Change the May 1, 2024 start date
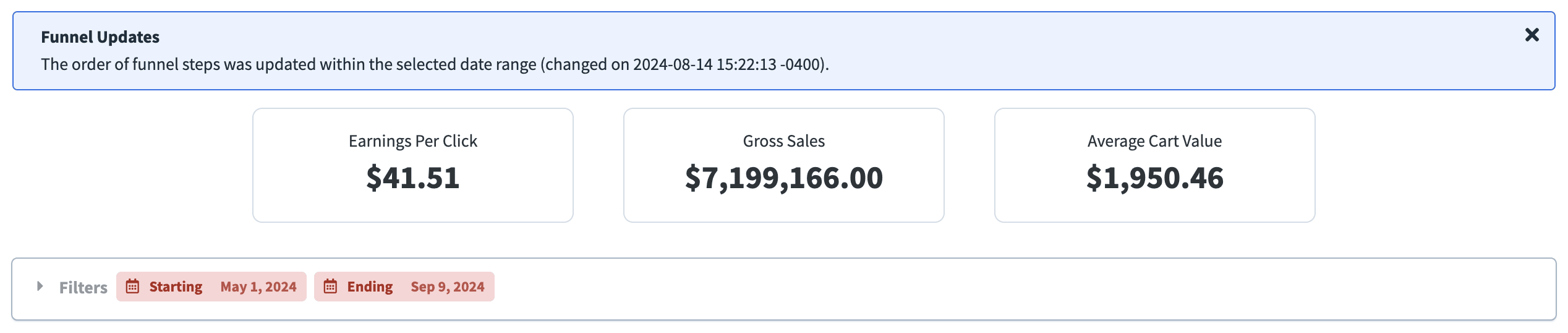 coord(258,287)
